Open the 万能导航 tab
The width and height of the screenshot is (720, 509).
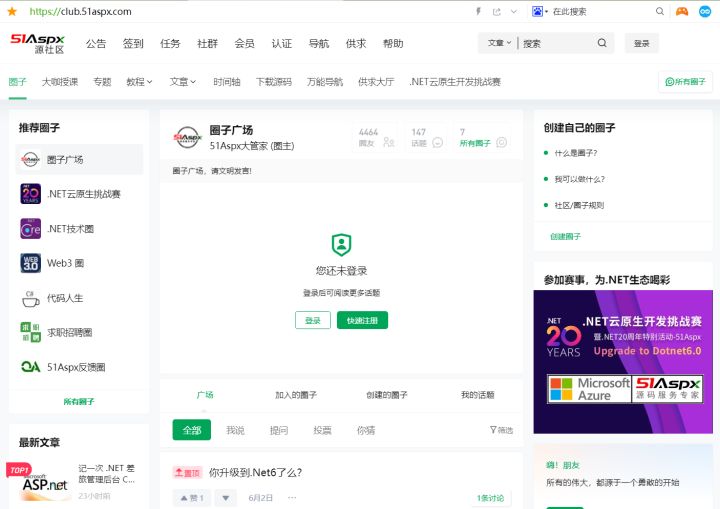click(325, 82)
